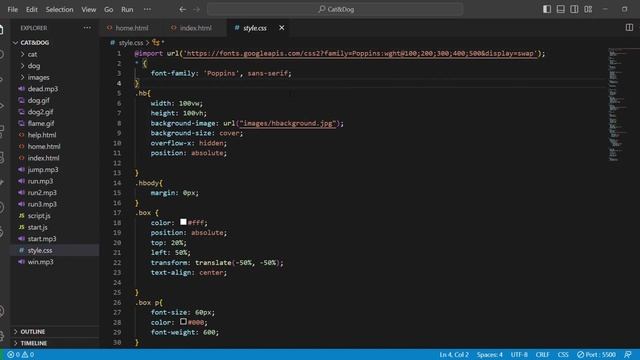Click Ln 4, Col 2 status
640x360 pixels.
[x=454, y=355]
